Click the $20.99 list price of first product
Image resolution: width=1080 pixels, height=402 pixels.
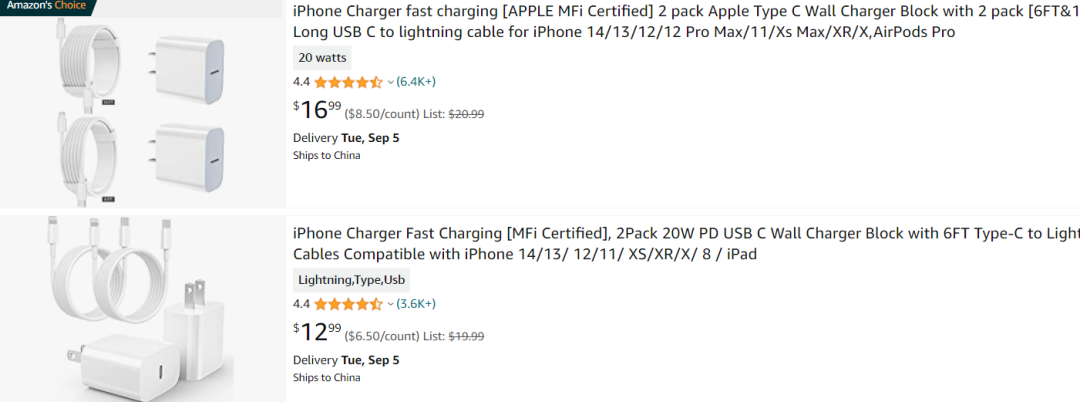click(466, 114)
